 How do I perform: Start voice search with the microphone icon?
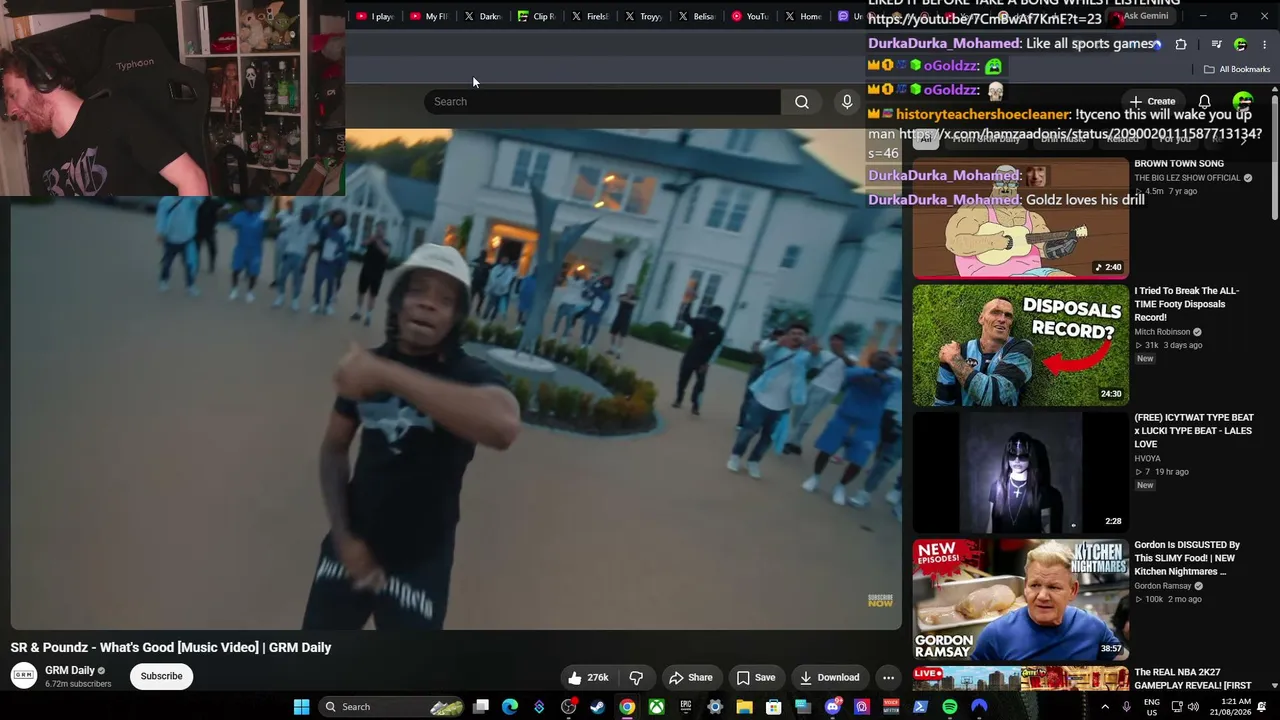[847, 101]
